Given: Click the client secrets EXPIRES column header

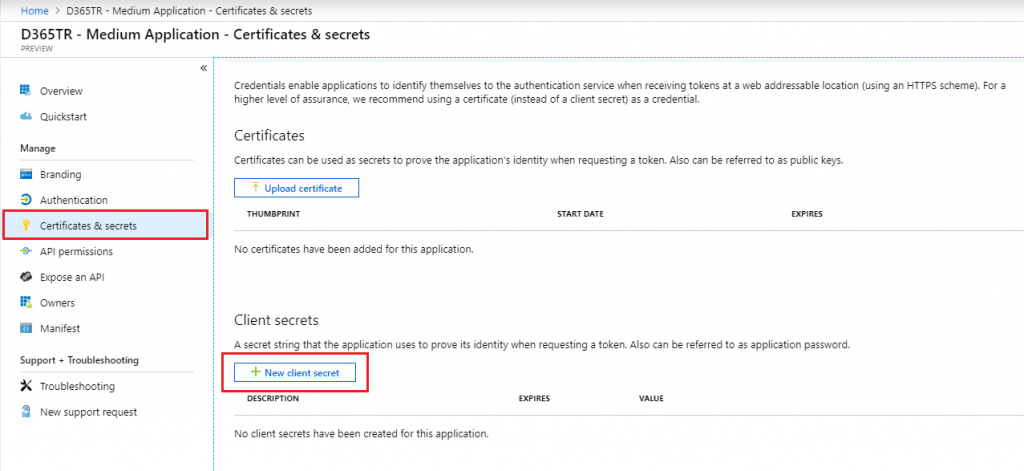Looking at the screenshot, I should point(534,398).
